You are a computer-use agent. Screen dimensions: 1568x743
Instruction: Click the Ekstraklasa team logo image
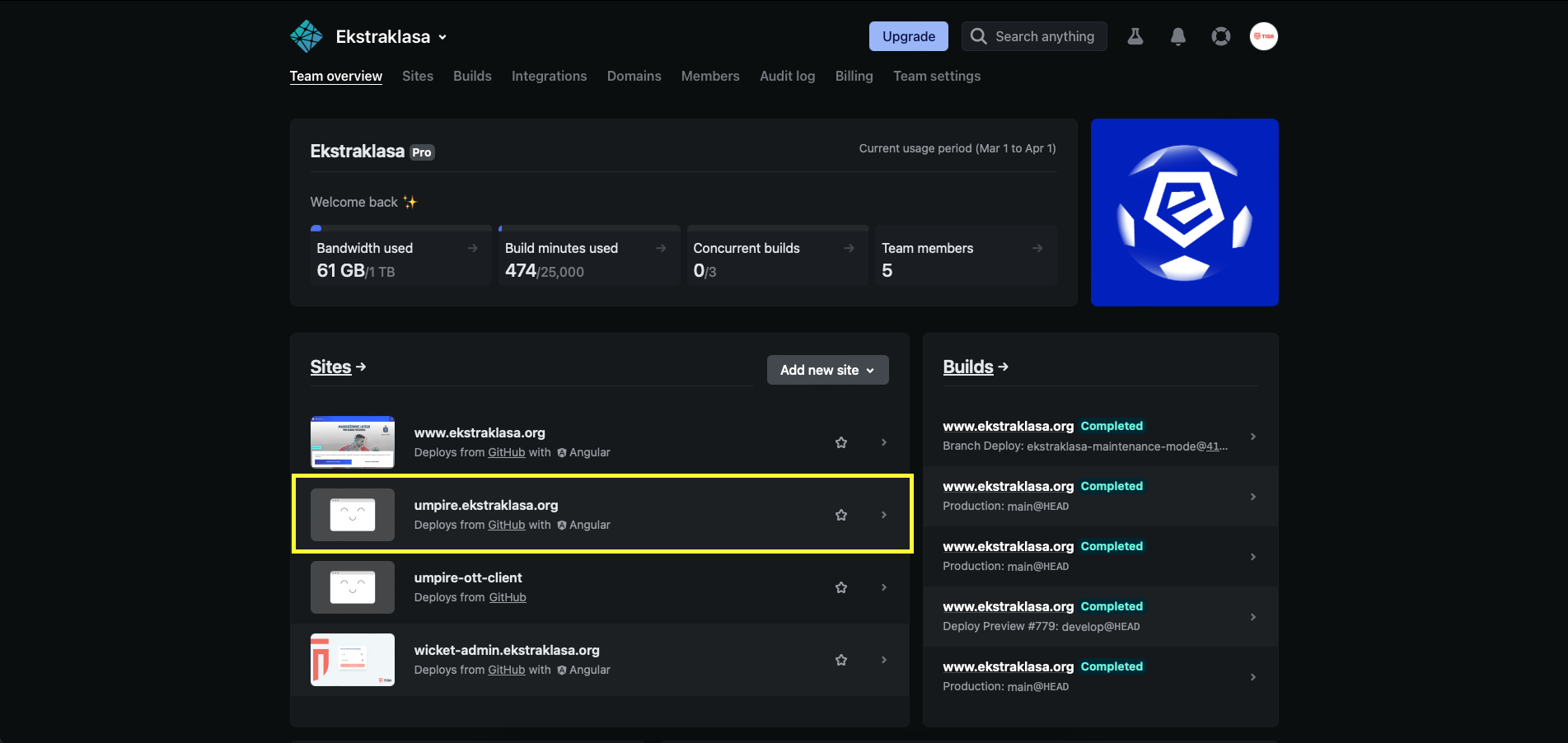coord(1185,213)
